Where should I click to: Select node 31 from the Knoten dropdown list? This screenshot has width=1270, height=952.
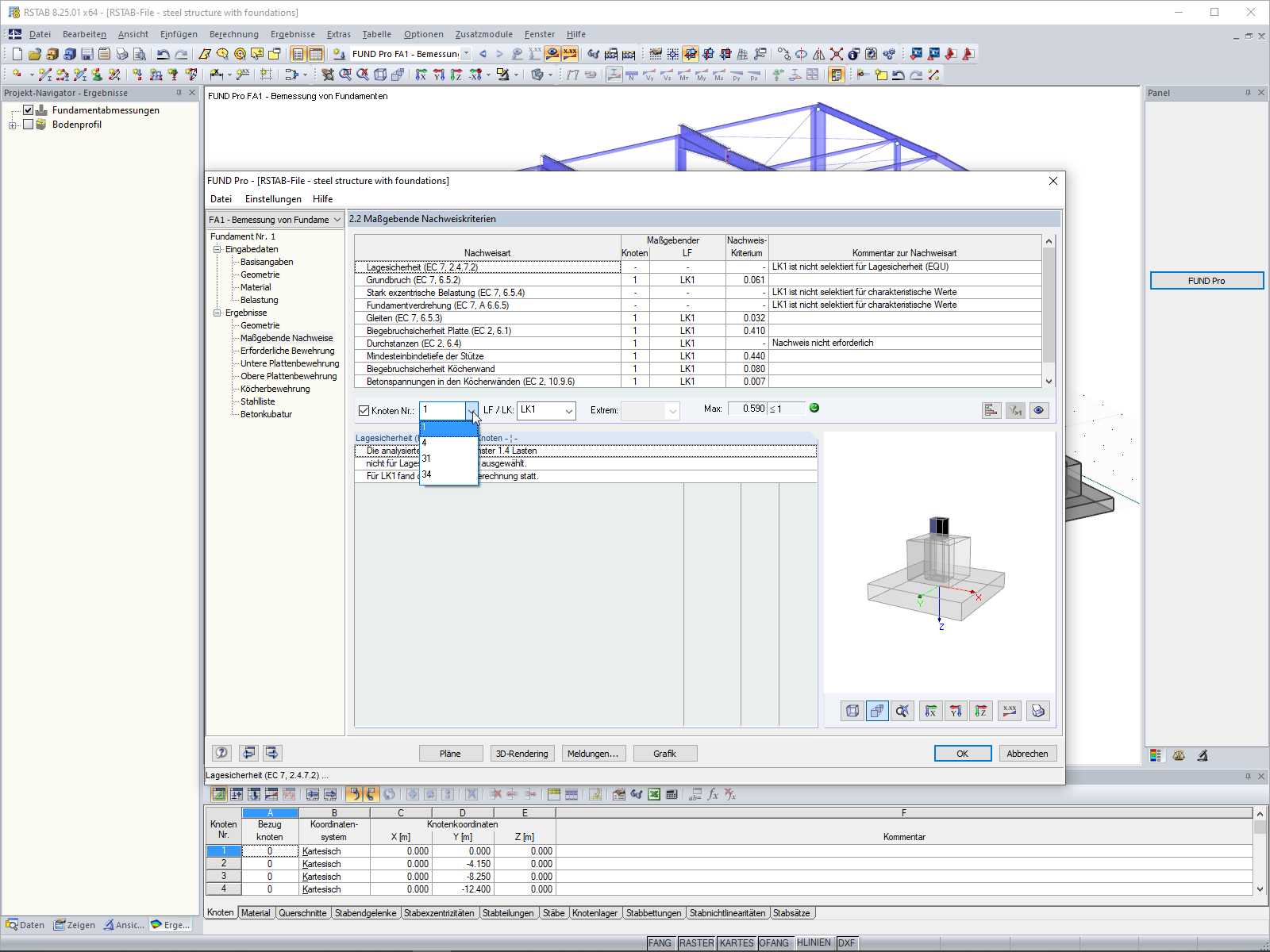(x=448, y=459)
